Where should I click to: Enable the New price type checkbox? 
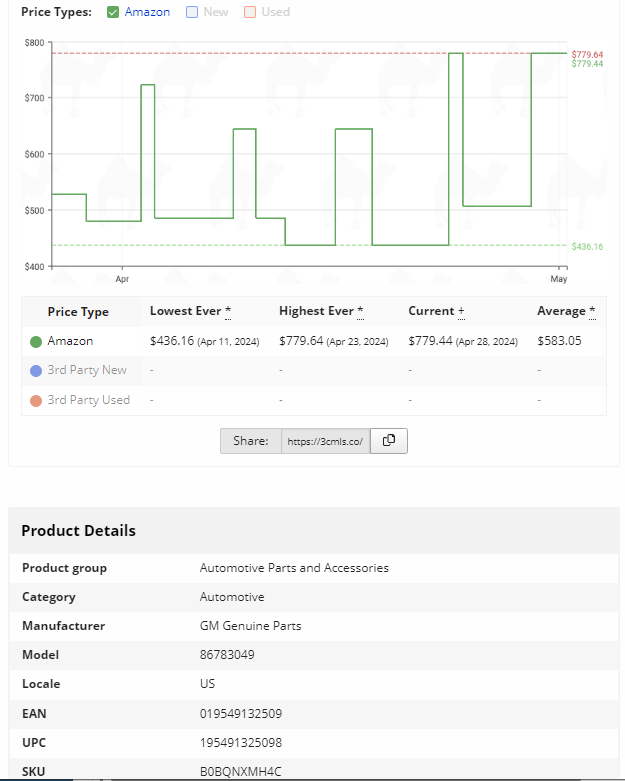point(192,12)
